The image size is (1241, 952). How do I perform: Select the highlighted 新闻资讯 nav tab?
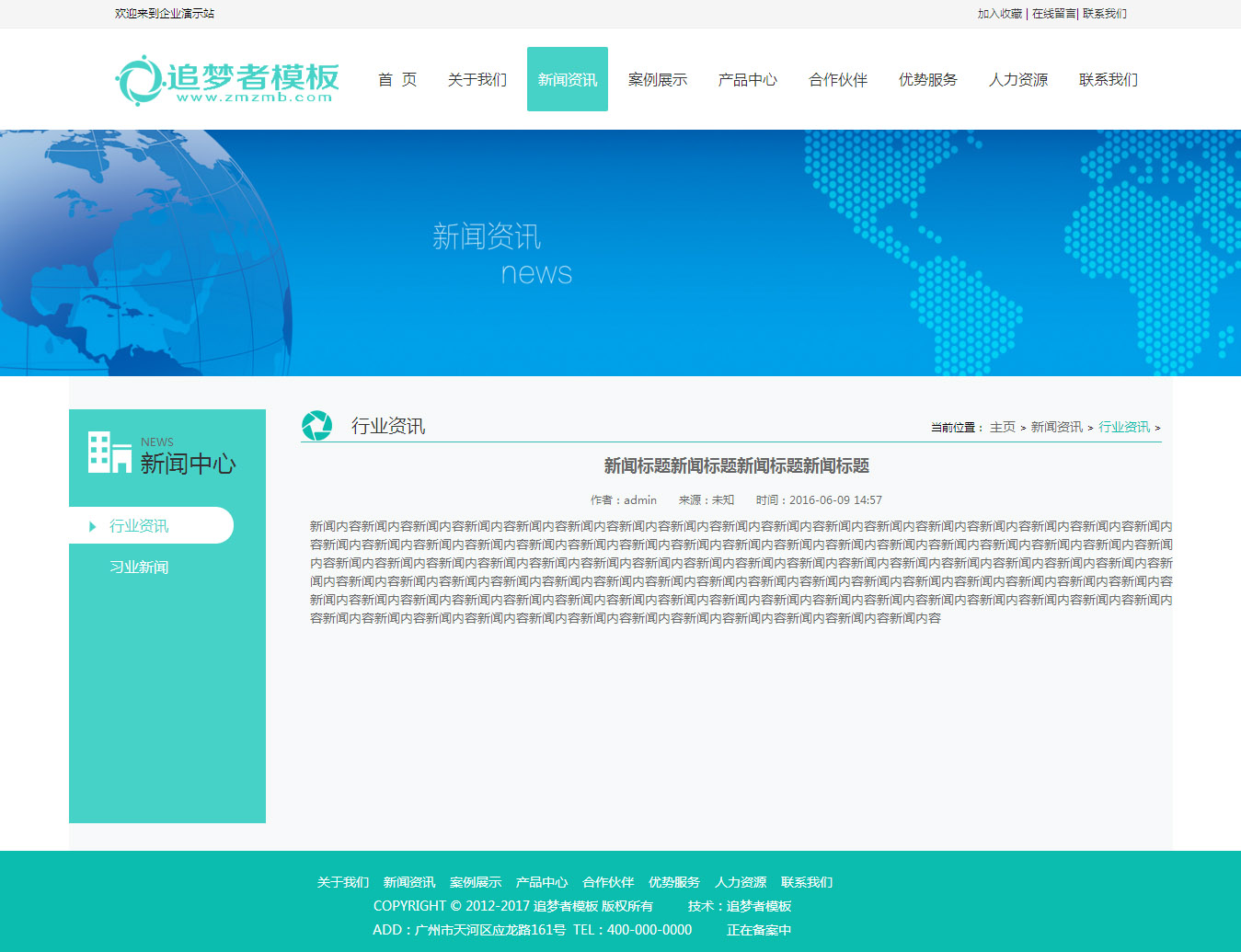click(x=567, y=80)
